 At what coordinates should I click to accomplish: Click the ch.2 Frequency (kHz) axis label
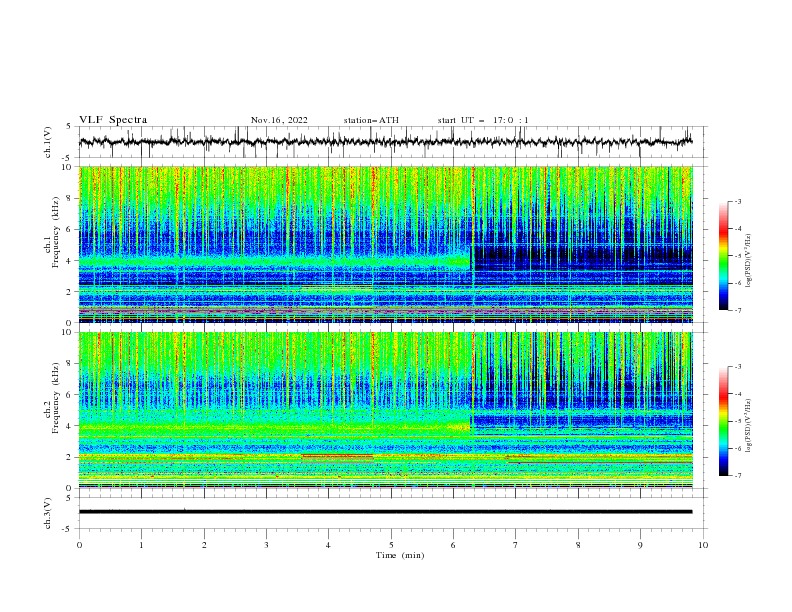53,398
